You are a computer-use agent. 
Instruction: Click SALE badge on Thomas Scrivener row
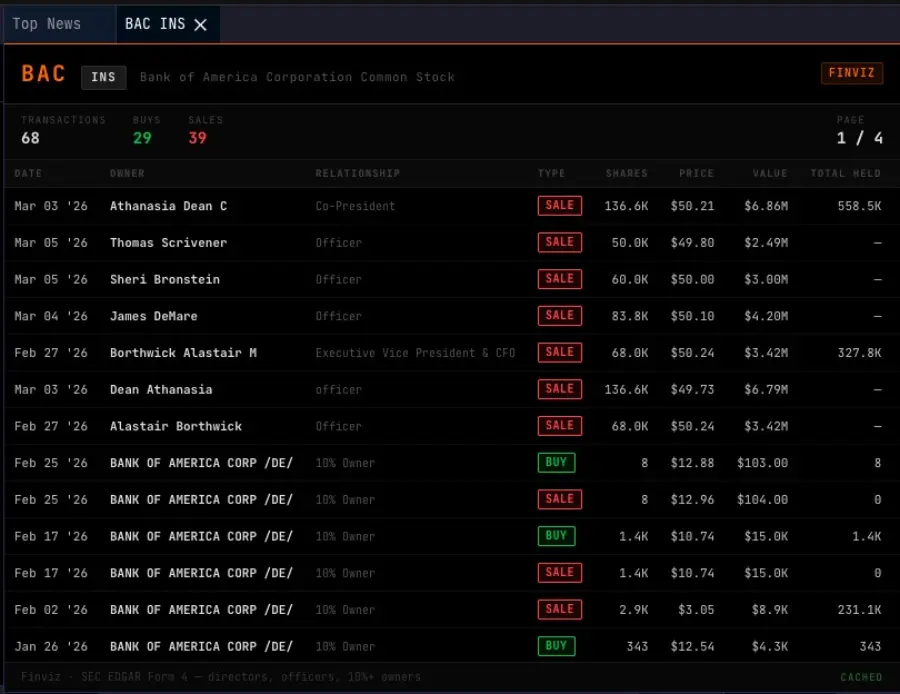pos(559,242)
